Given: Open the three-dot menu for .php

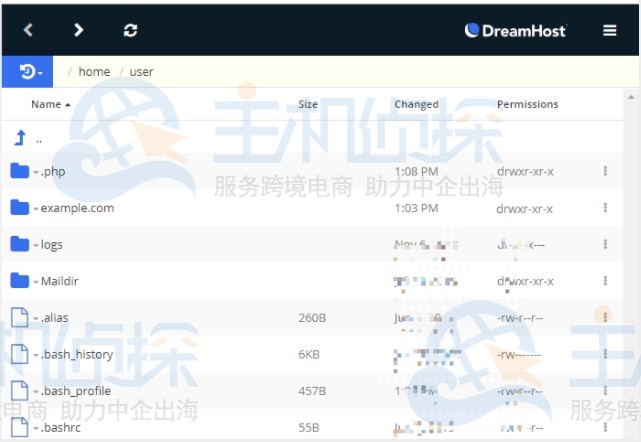Looking at the screenshot, I should pyautogui.click(x=605, y=171).
